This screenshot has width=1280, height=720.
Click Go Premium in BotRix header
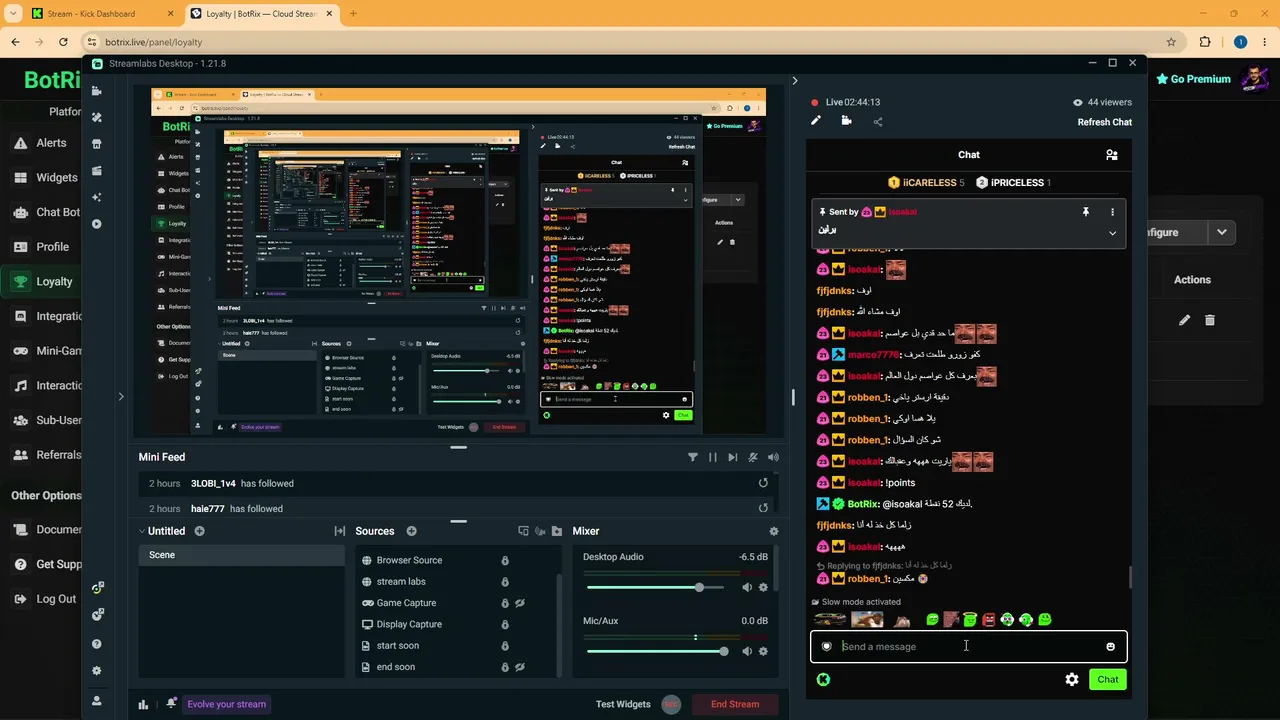[x=1193, y=79]
